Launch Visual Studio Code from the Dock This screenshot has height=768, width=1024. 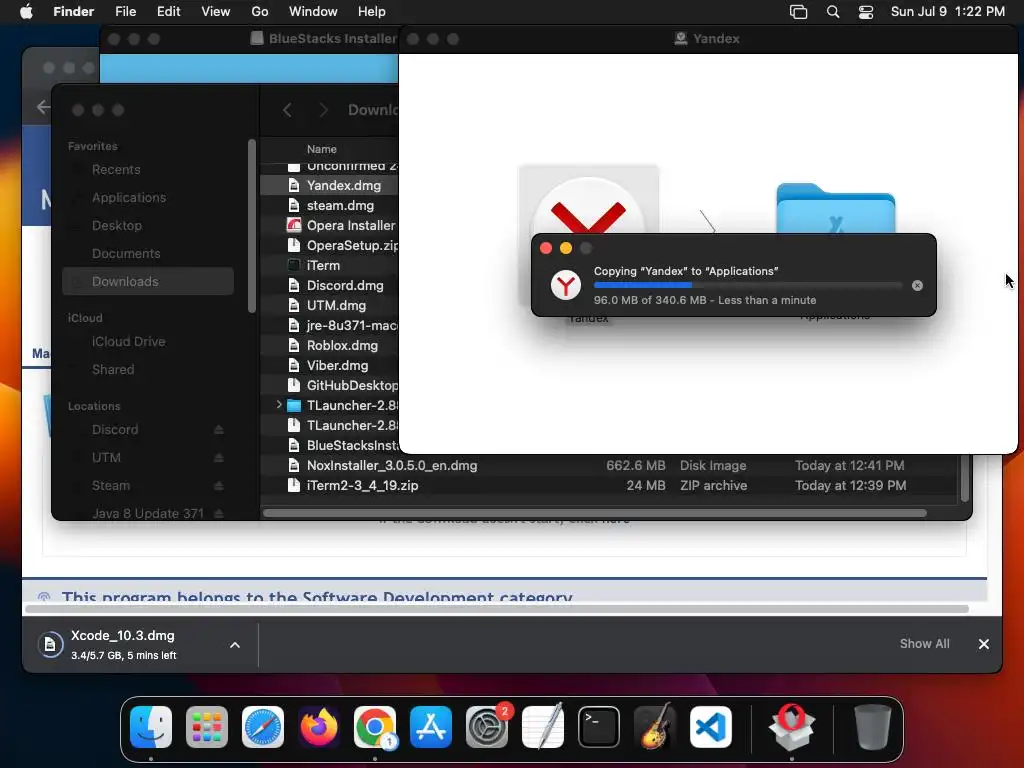(x=711, y=727)
